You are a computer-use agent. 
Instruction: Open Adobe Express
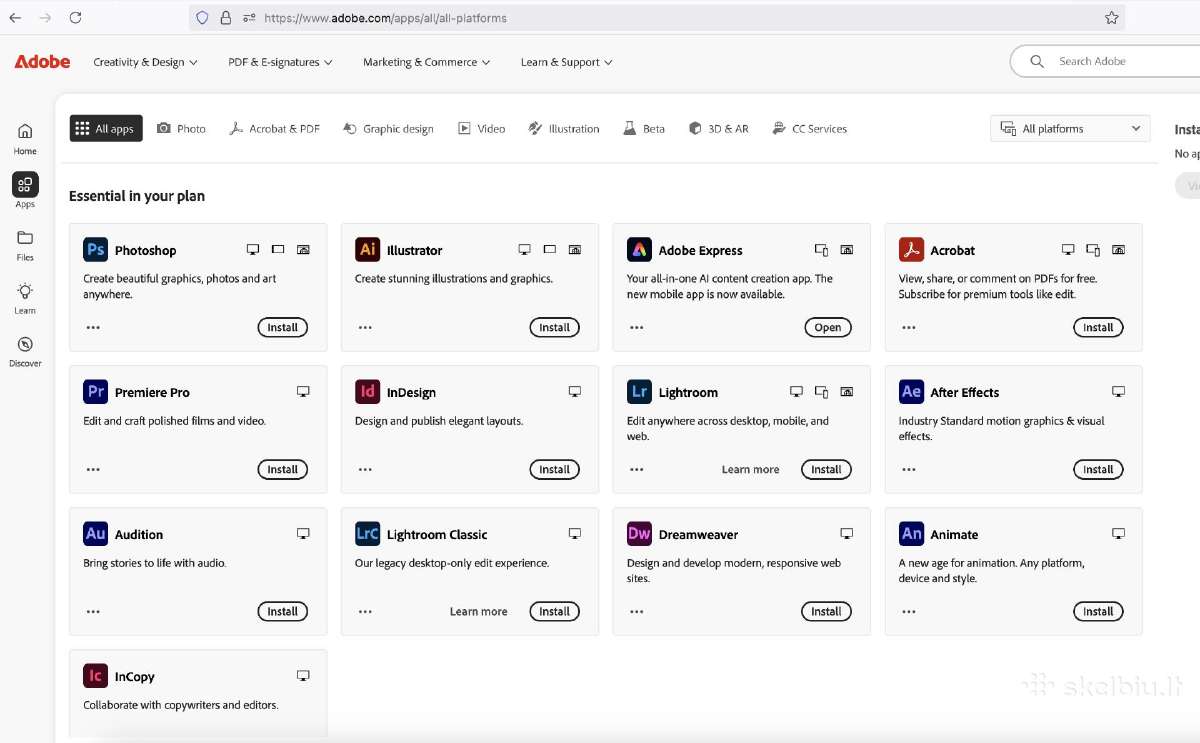pos(828,327)
